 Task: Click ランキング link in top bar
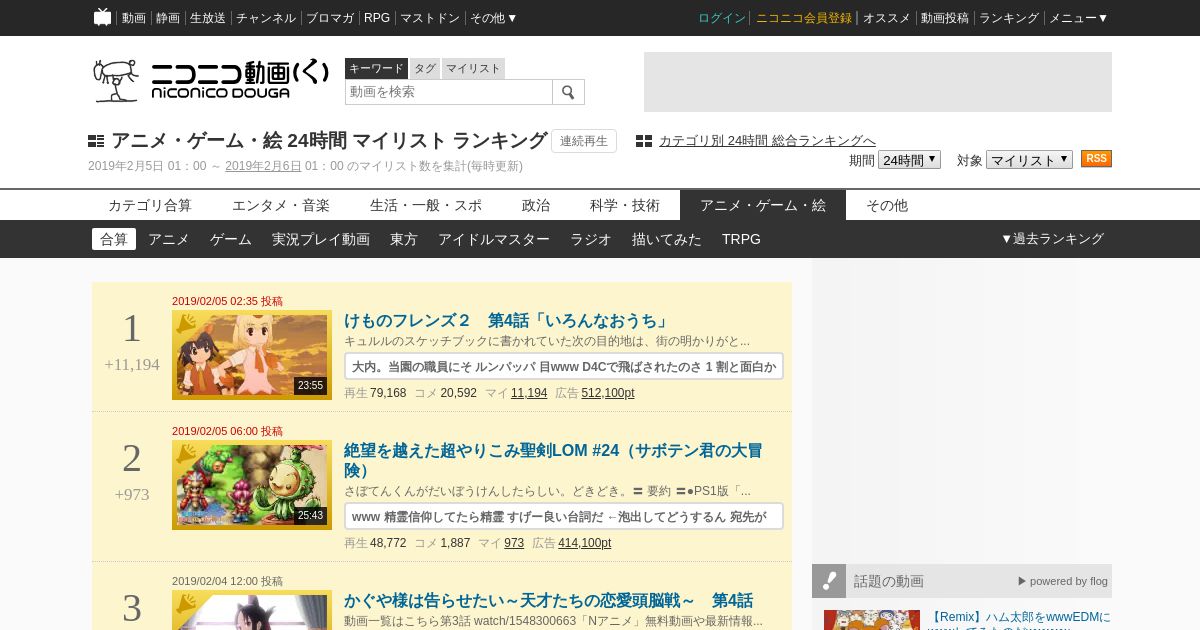[x=1009, y=18]
